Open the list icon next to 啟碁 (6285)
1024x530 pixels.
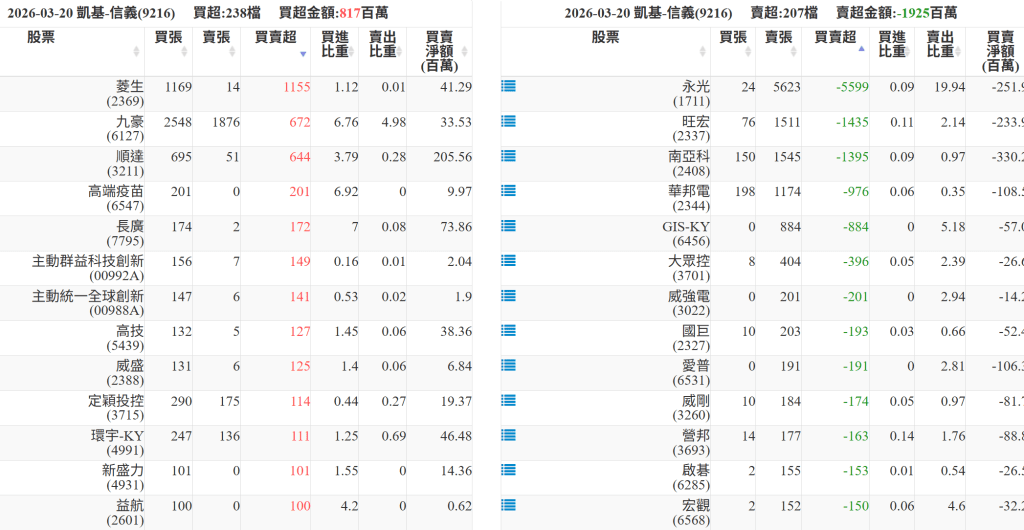pos(508,470)
